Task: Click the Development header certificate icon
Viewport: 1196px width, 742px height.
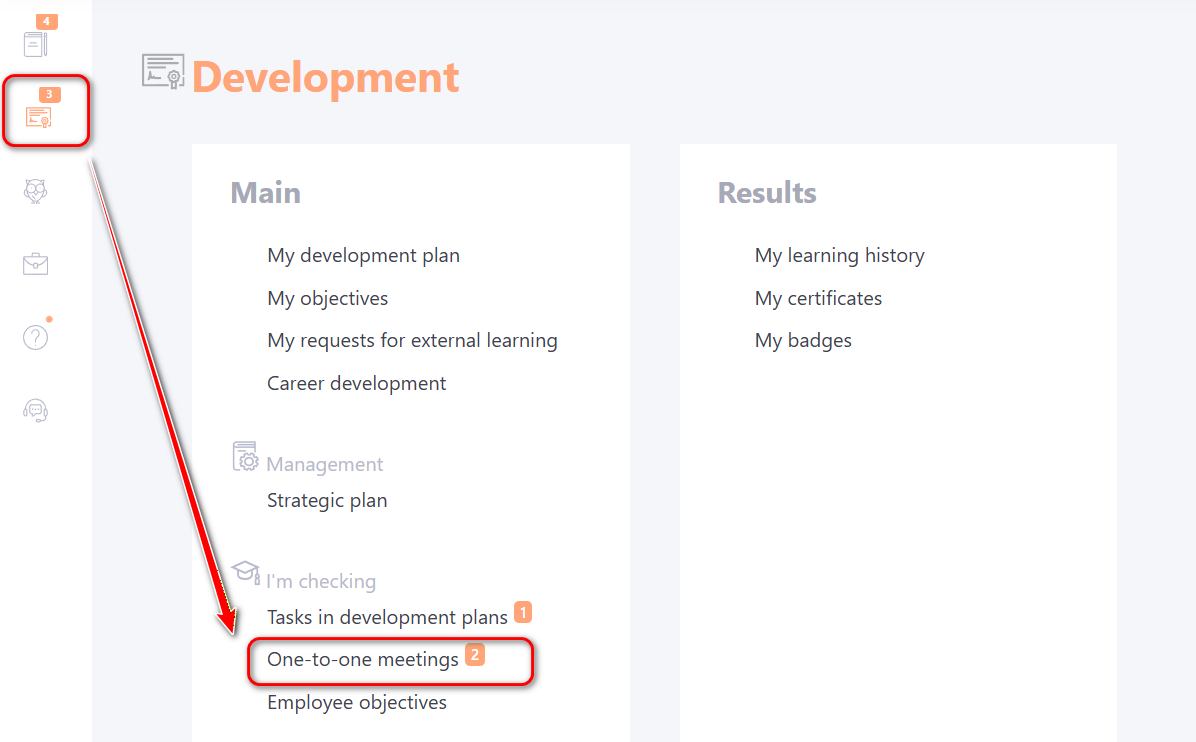Action: pos(163,71)
